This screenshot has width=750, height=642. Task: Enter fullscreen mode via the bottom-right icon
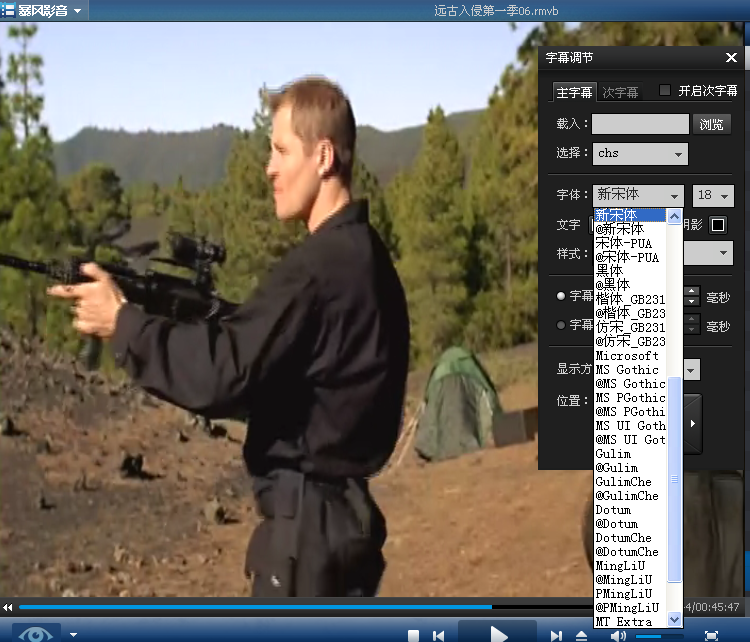pyautogui.click(x=711, y=635)
